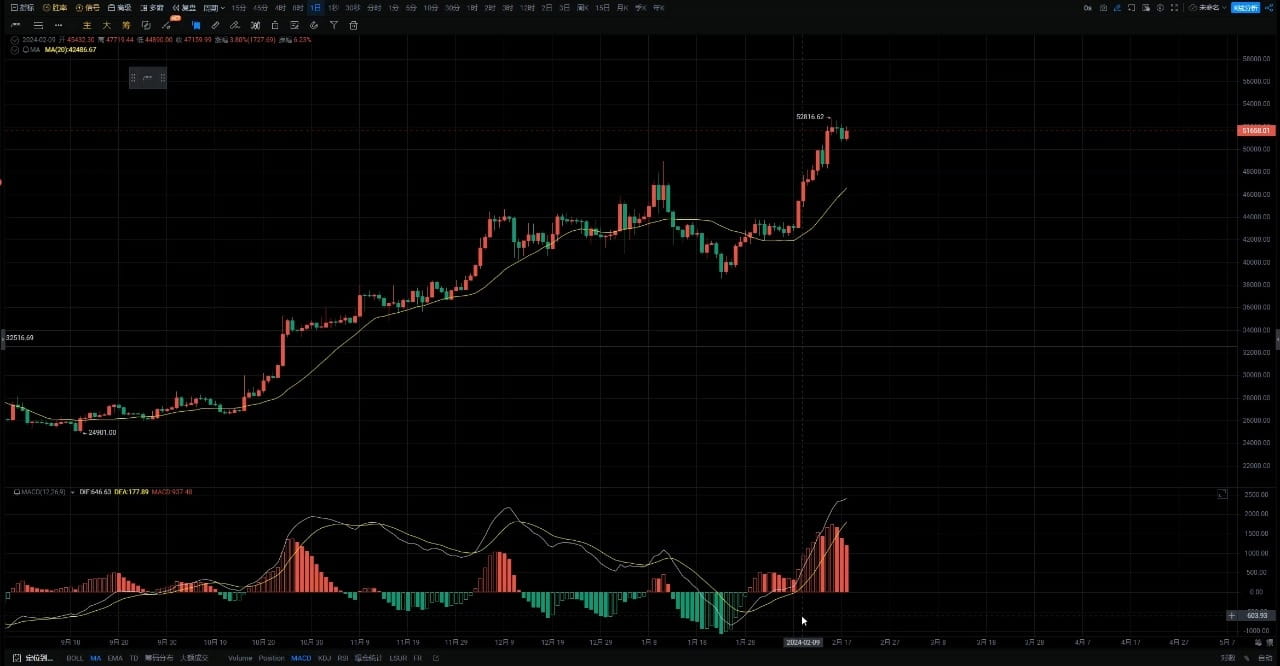Screen dimensions: 1280x666
Task: Choose the horizontal lines drawing tool
Action: click(38, 25)
